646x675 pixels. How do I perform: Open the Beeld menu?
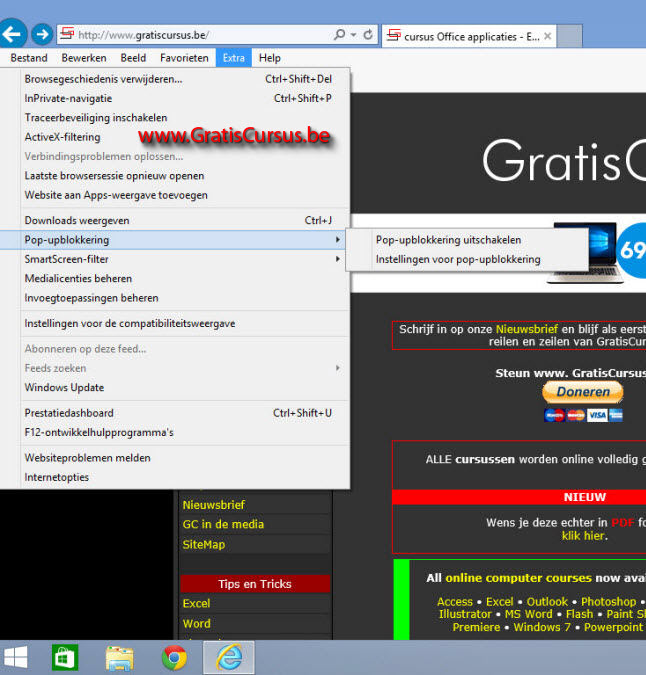(133, 58)
